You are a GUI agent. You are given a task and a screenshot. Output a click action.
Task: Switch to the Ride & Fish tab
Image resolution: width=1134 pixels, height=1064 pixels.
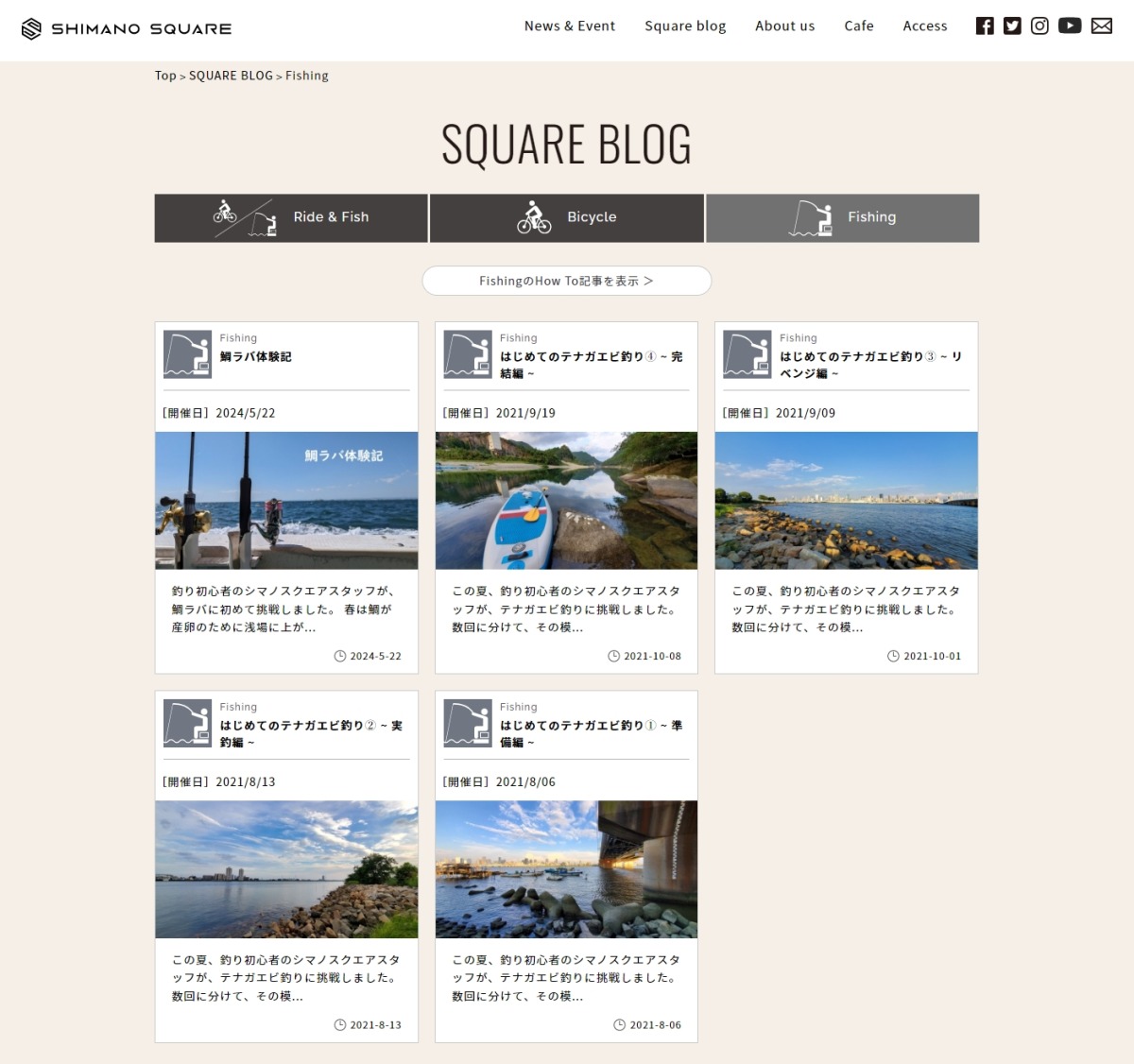point(291,218)
